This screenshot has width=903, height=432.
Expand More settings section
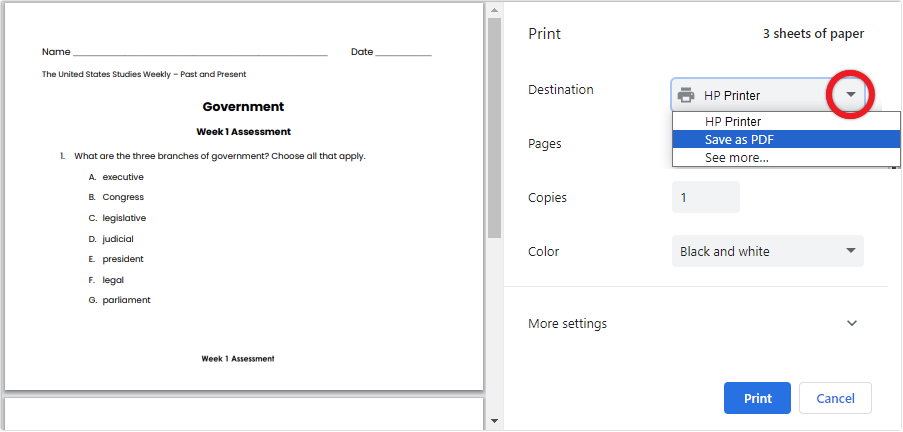point(693,323)
